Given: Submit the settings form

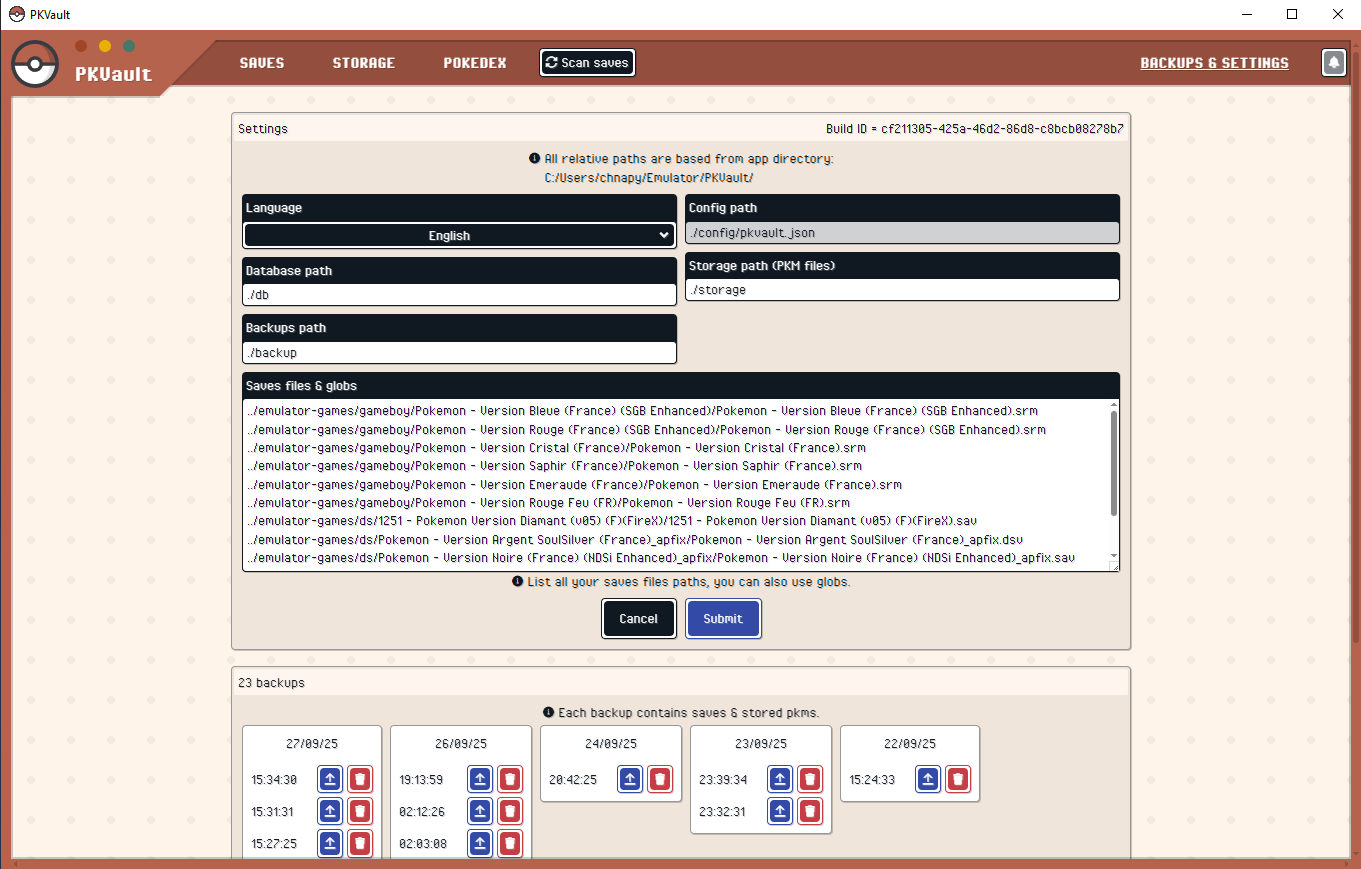Looking at the screenshot, I should pyautogui.click(x=723, y=618).
